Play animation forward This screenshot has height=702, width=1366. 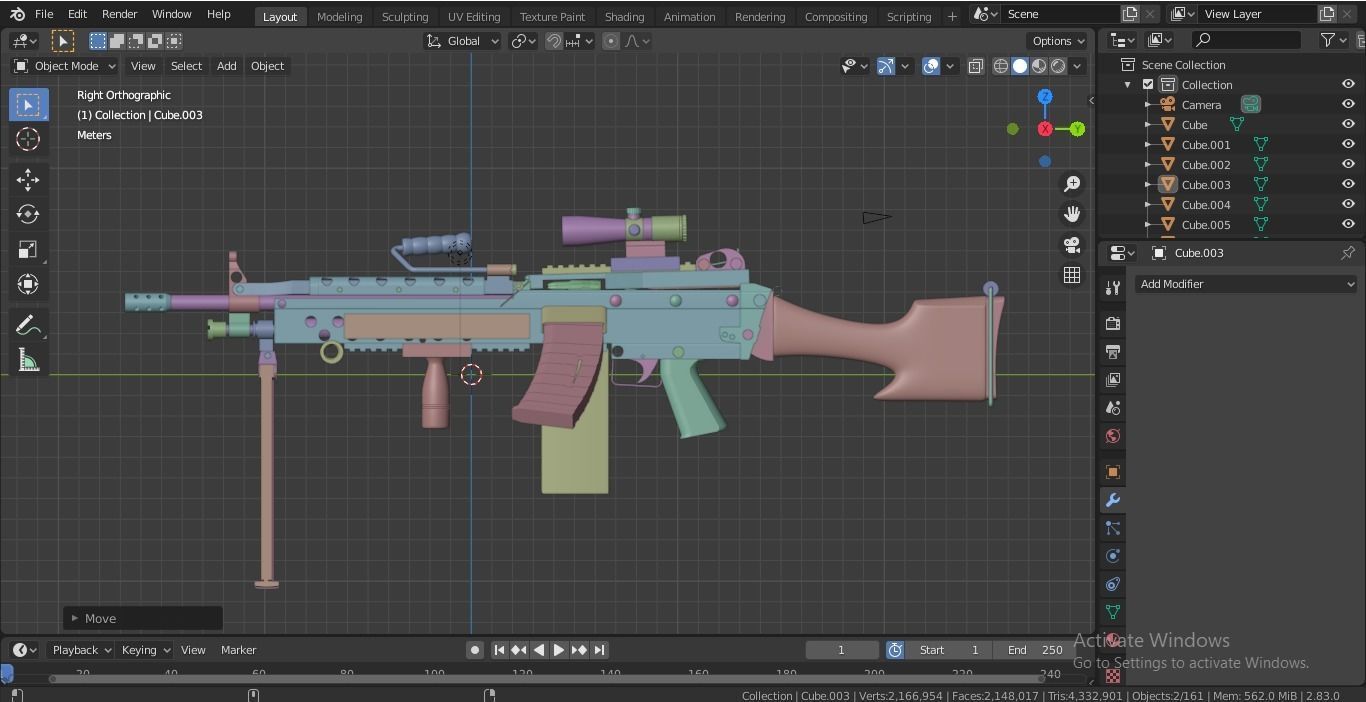pyautogui.click(x=559, y=650)
